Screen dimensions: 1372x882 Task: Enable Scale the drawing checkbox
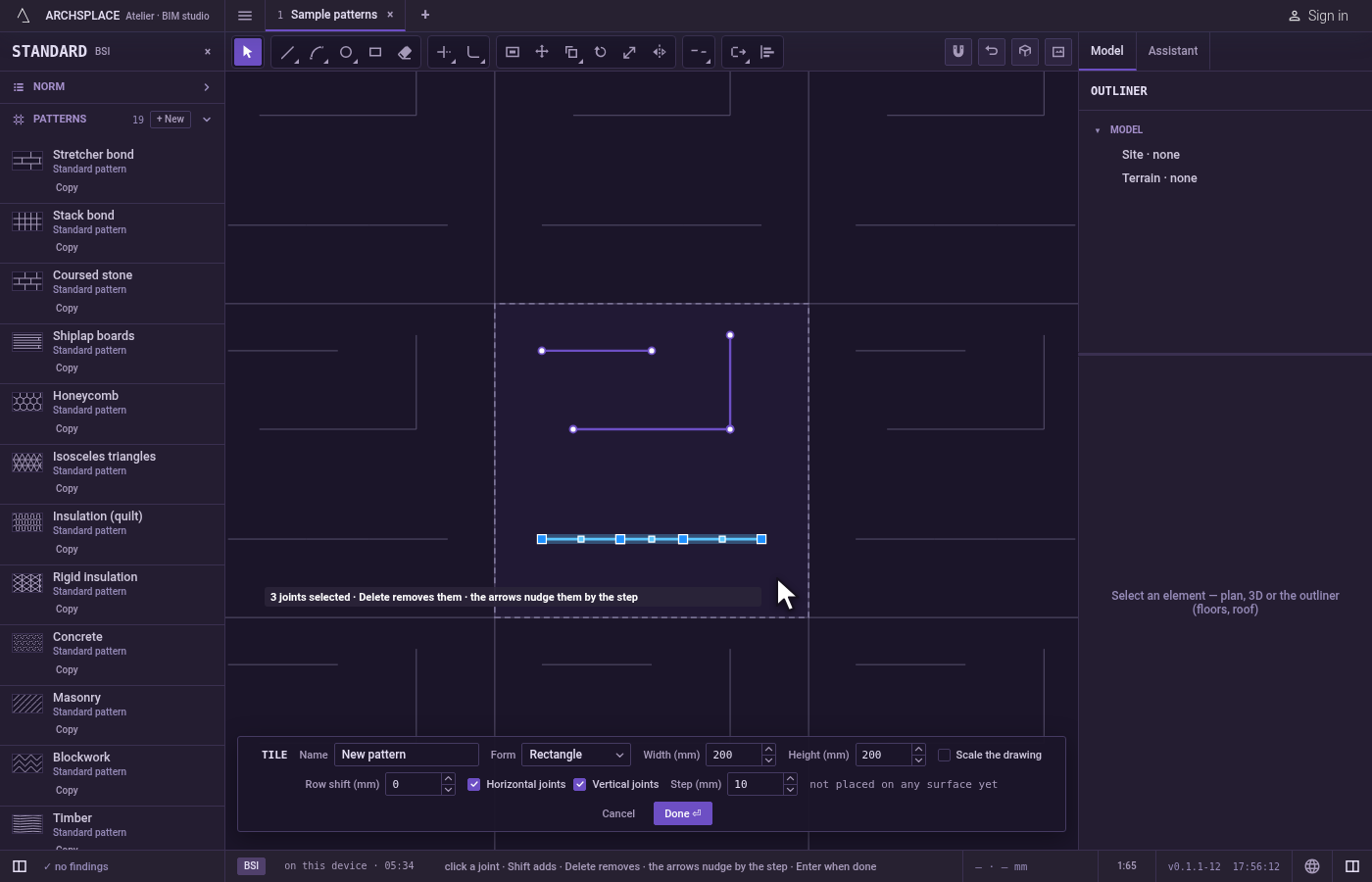coord(944,755)
